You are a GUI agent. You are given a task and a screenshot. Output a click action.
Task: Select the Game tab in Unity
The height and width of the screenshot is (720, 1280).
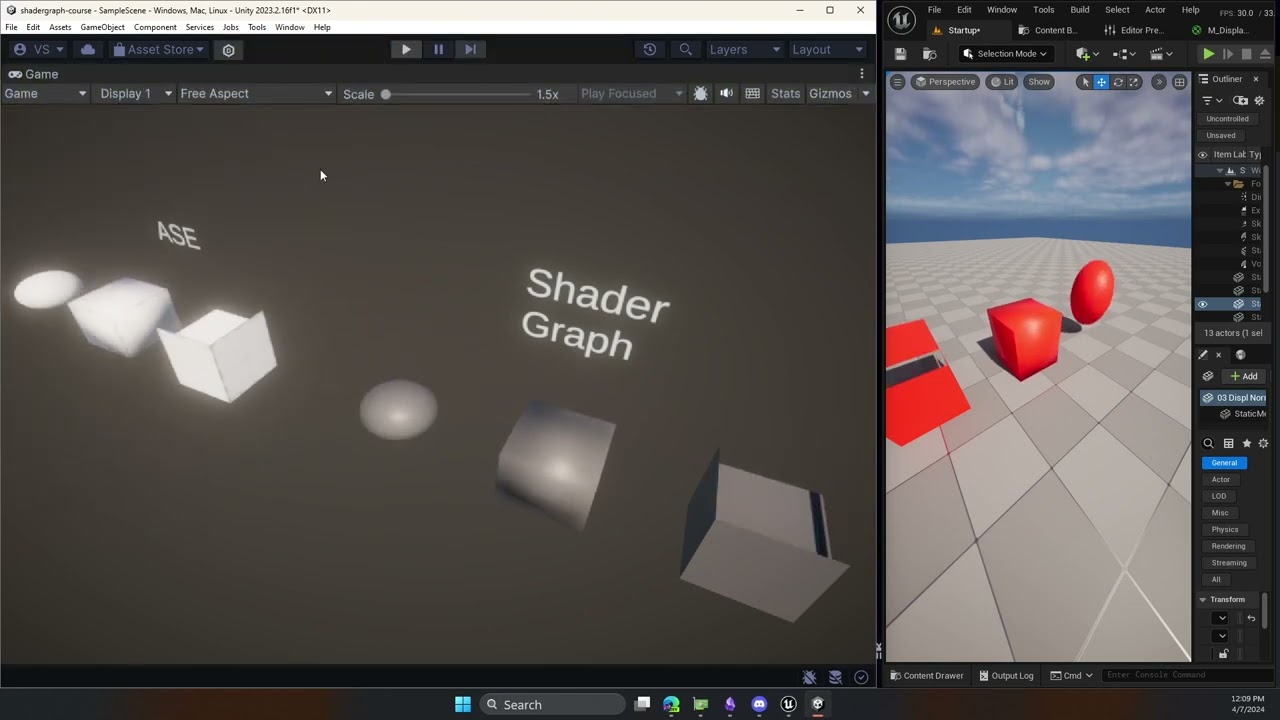(x=33, y=74)
